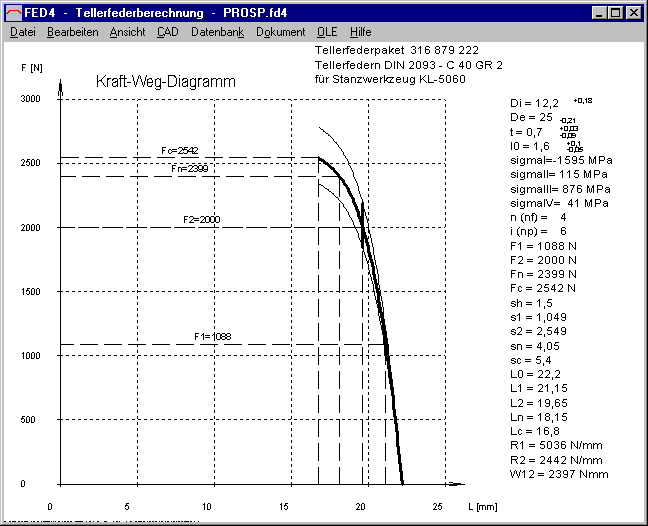Click the F2=2000 force label
This screenshot has width=648, height=526.
(x=202, y=219)
